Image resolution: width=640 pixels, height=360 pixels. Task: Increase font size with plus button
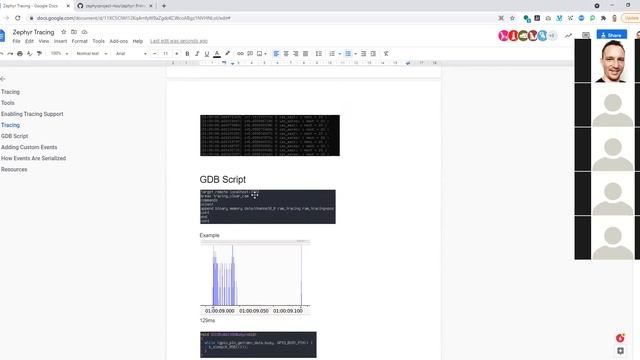tap(176, 53)
